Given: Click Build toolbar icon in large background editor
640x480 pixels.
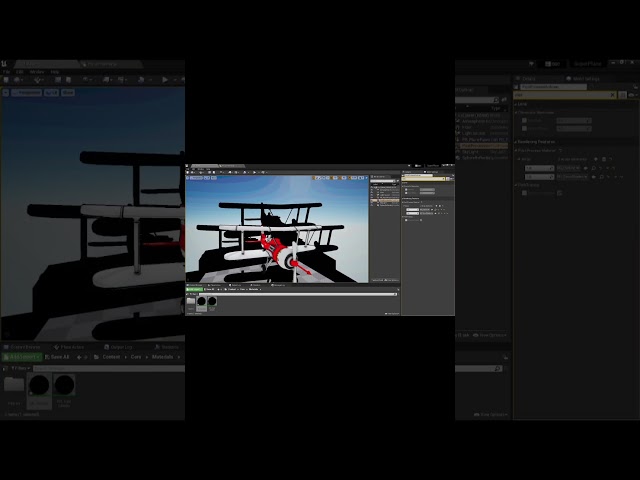Looking at the screenshot, I should pos(141,80).
